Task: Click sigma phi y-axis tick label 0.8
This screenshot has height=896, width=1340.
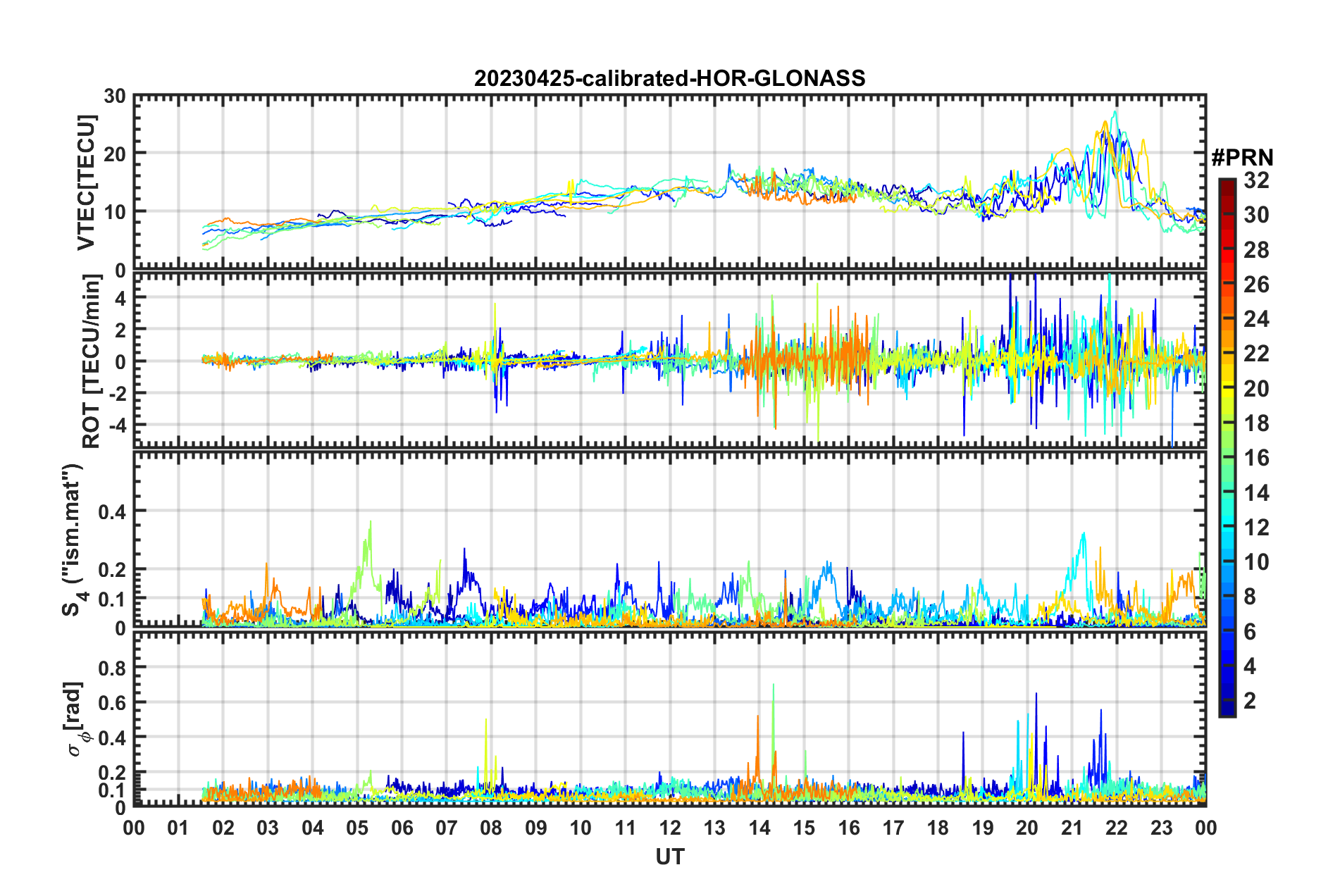Action: [112, 668]
